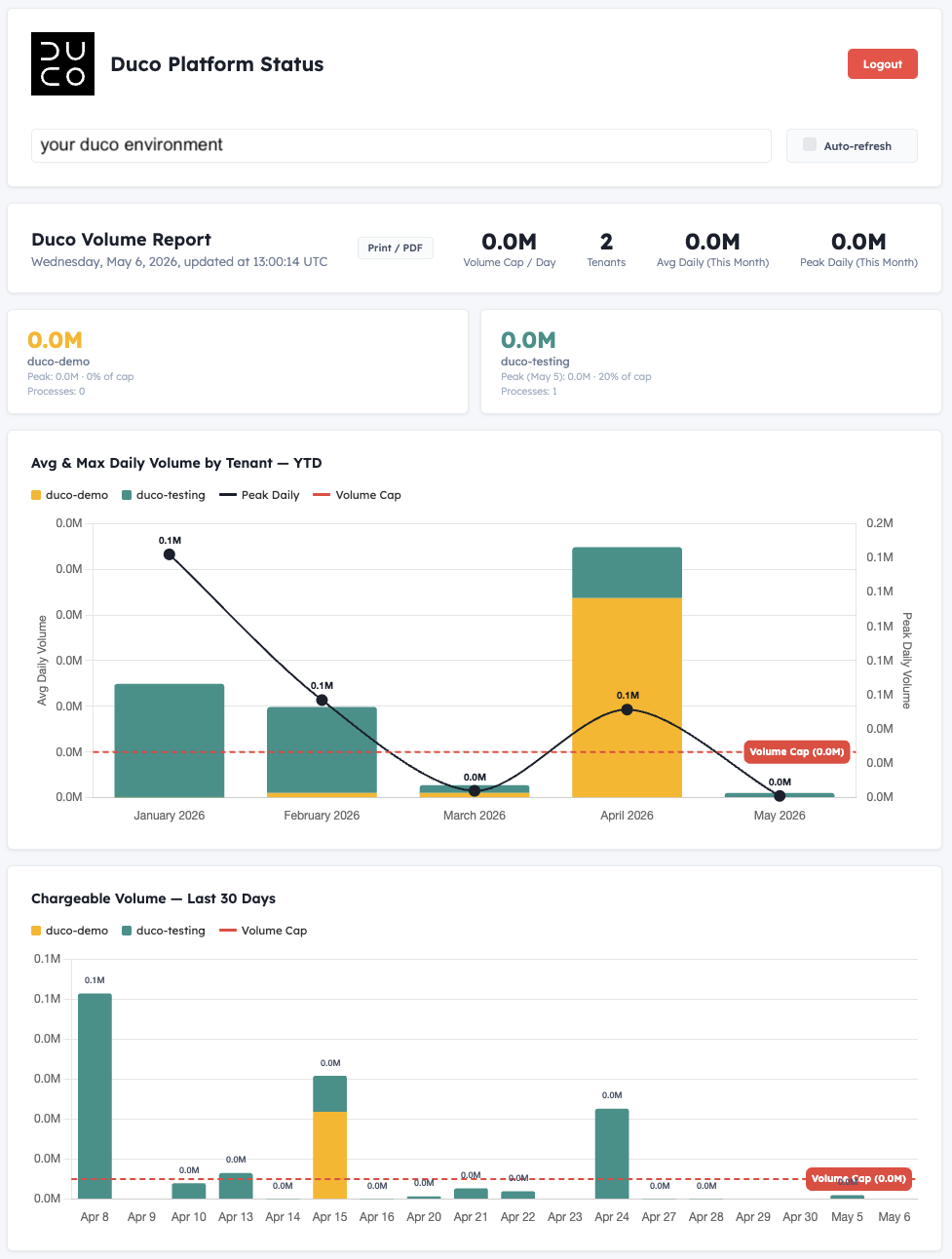Click the 'Duco Platform Status' title
Viewport: 952px width, 1259px height.
[x=217, y=64]
